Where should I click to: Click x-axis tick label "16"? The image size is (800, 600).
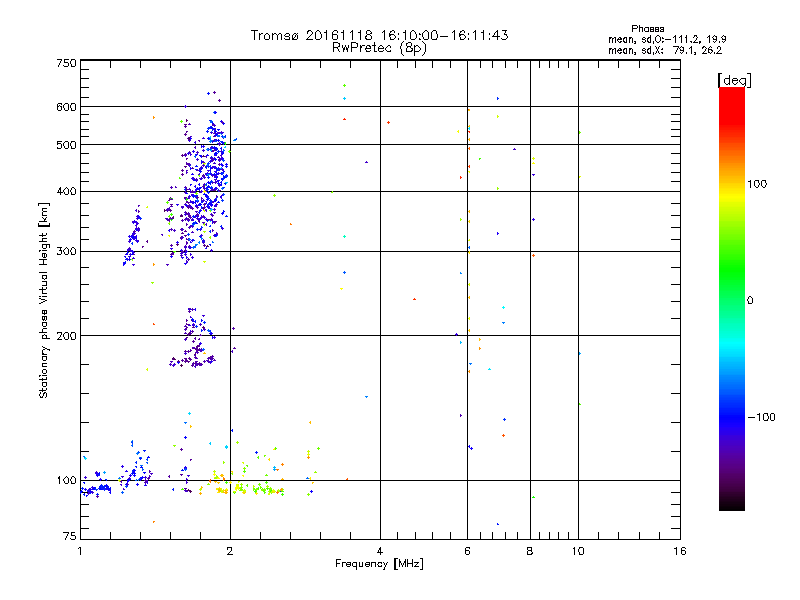pyautogui.click(x=680, y=551)
